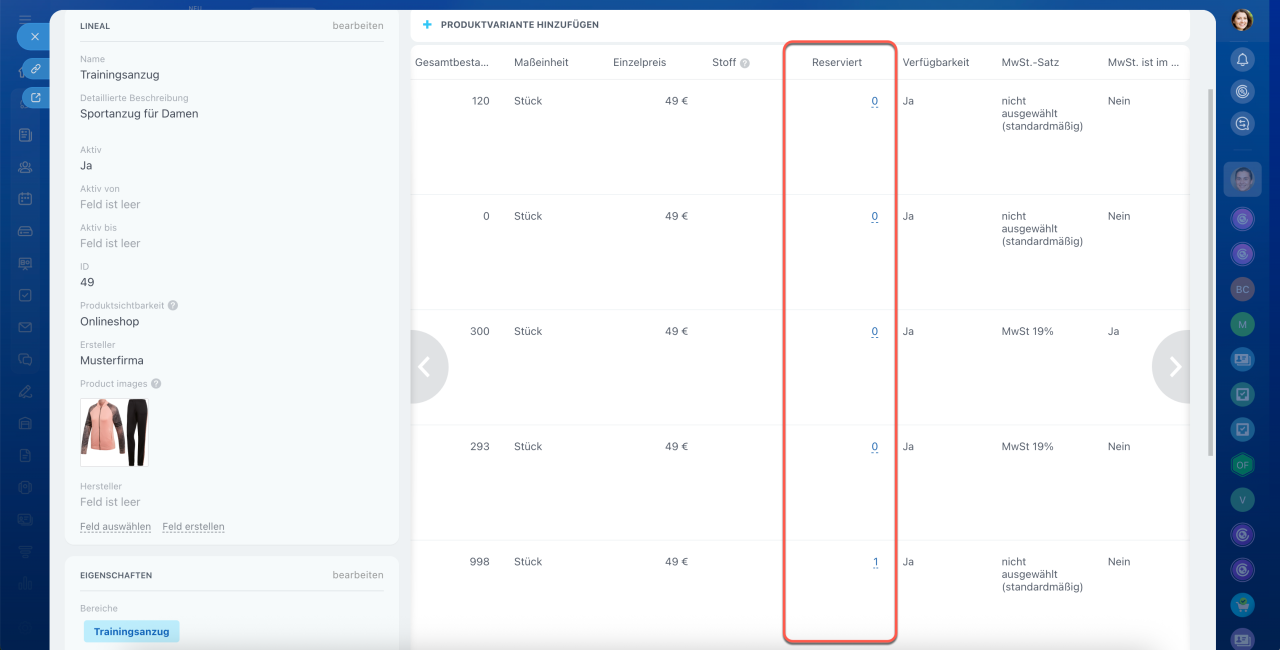Copy the product link via chain icon
The image size is (1280, 650).
[35, 68]
